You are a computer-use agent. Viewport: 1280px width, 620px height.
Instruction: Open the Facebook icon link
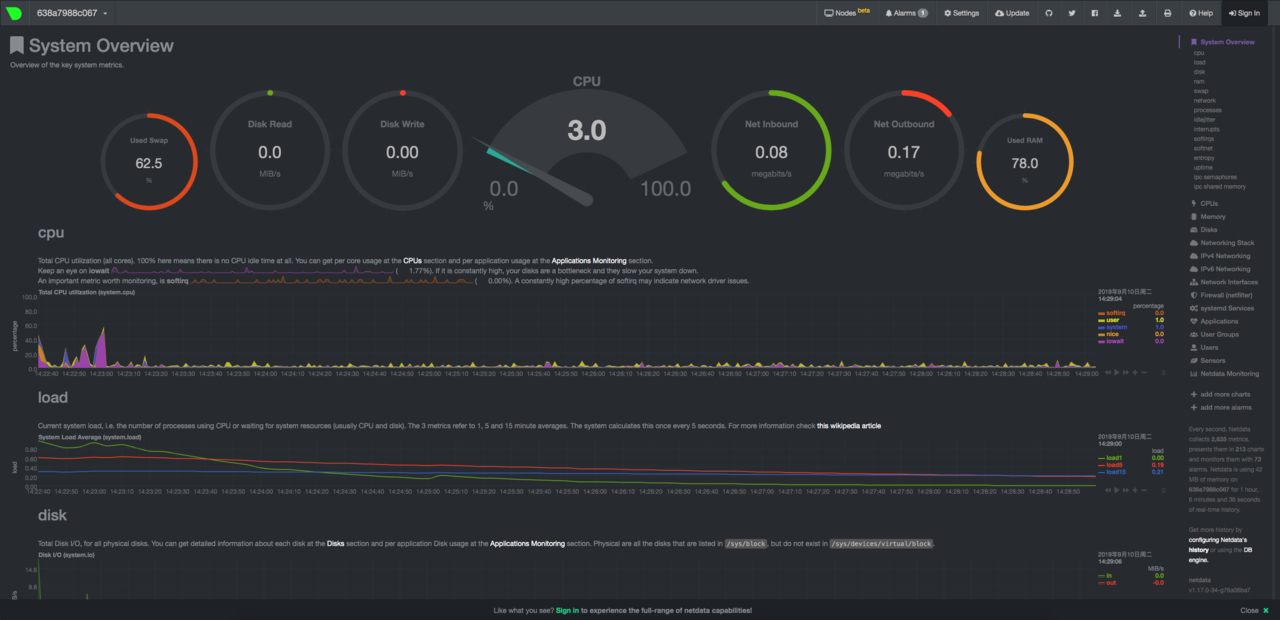click(x=1095, y=13)
